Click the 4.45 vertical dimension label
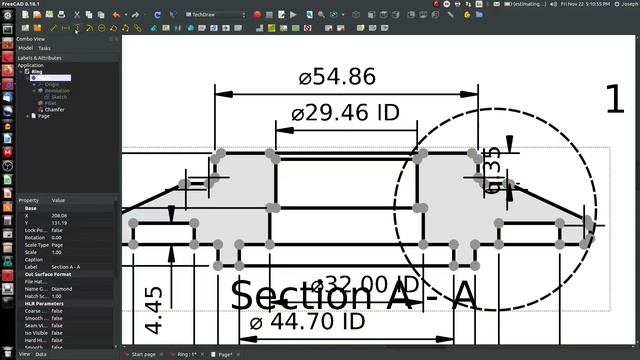 coord(153,311)
